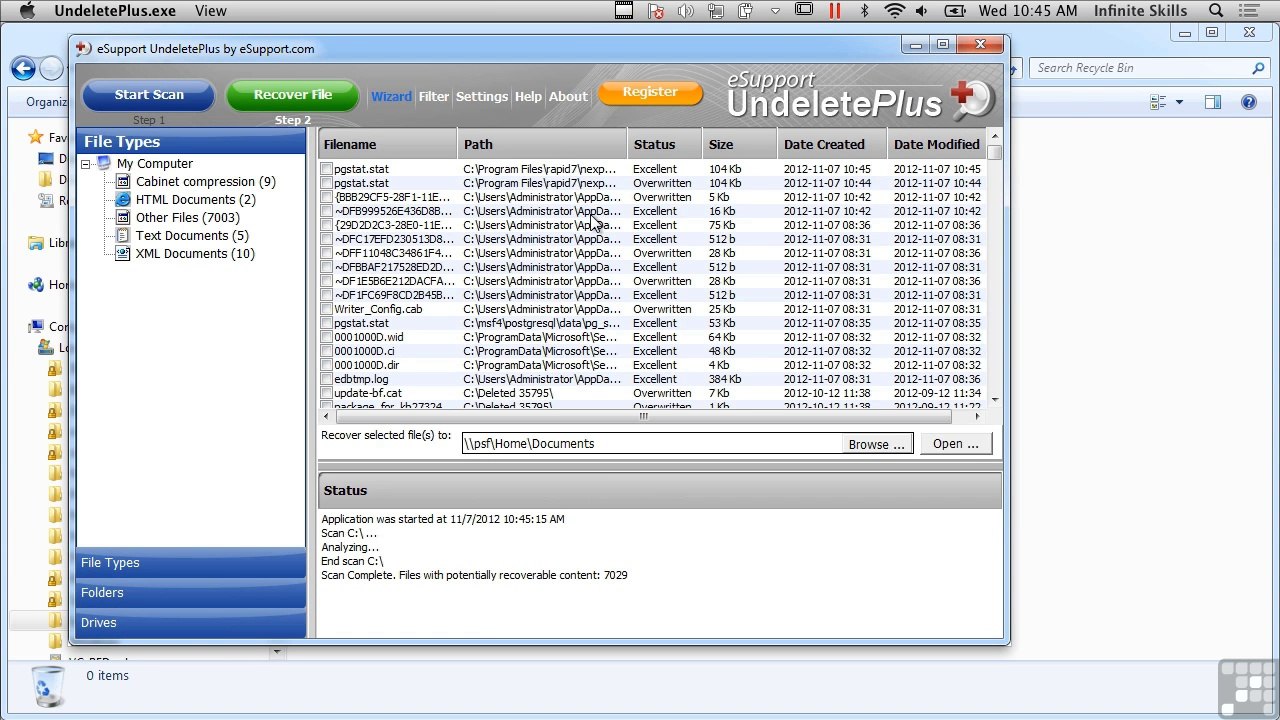Click the Explorer help question mark icon

coord(1248,102)
